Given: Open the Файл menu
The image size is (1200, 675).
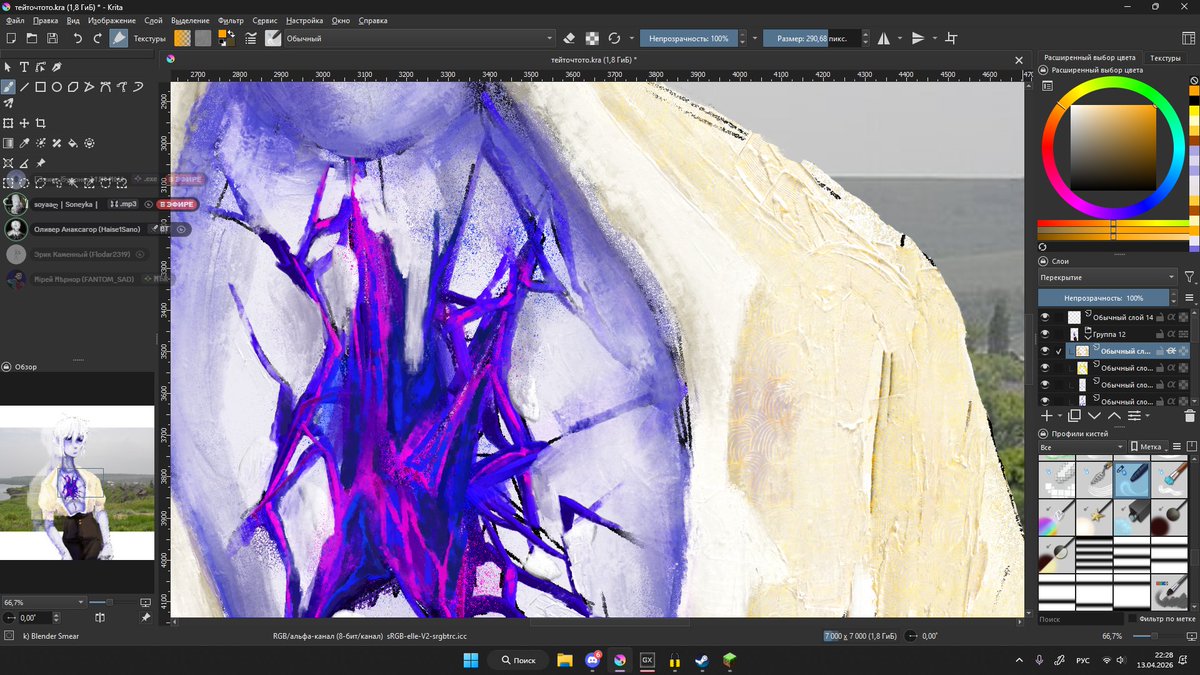Looking at the screenshot, I should point(15,20).
